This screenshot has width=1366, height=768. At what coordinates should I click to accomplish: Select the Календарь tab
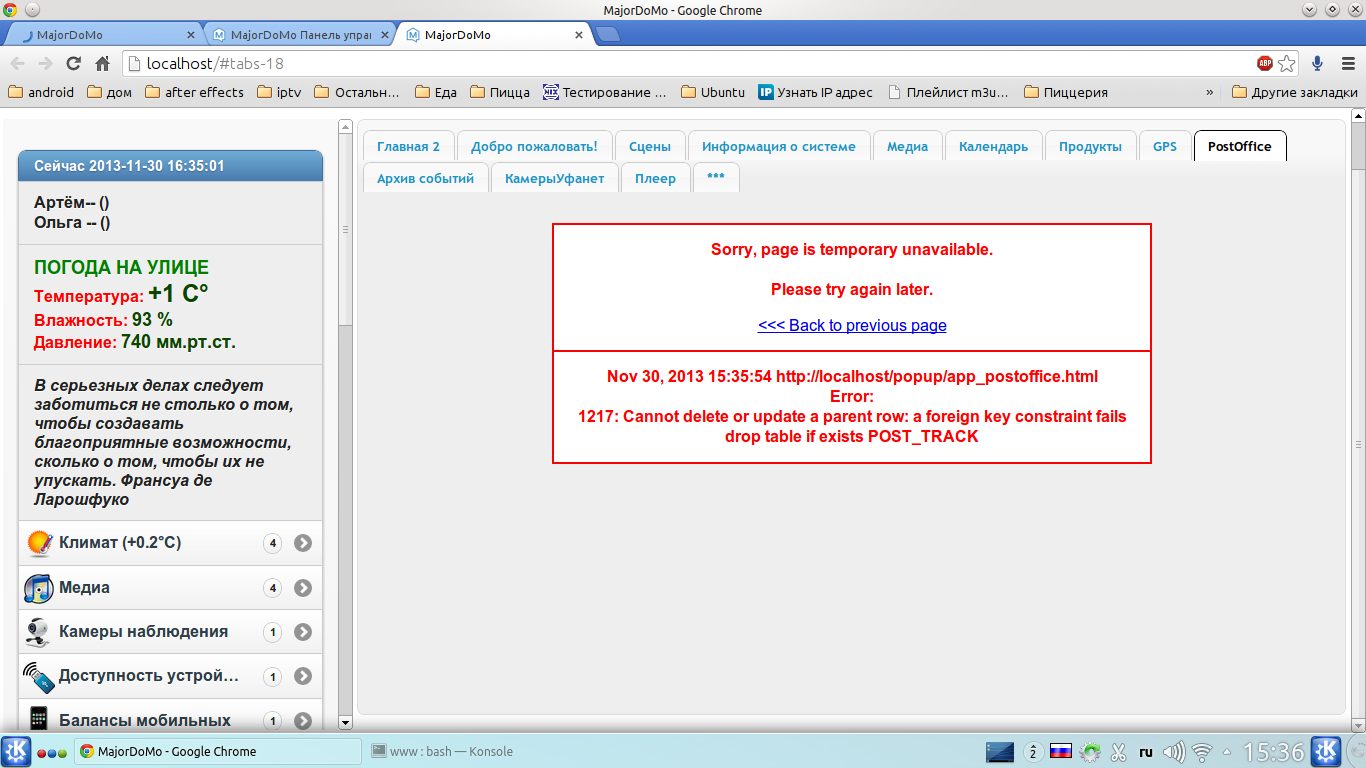993,146
